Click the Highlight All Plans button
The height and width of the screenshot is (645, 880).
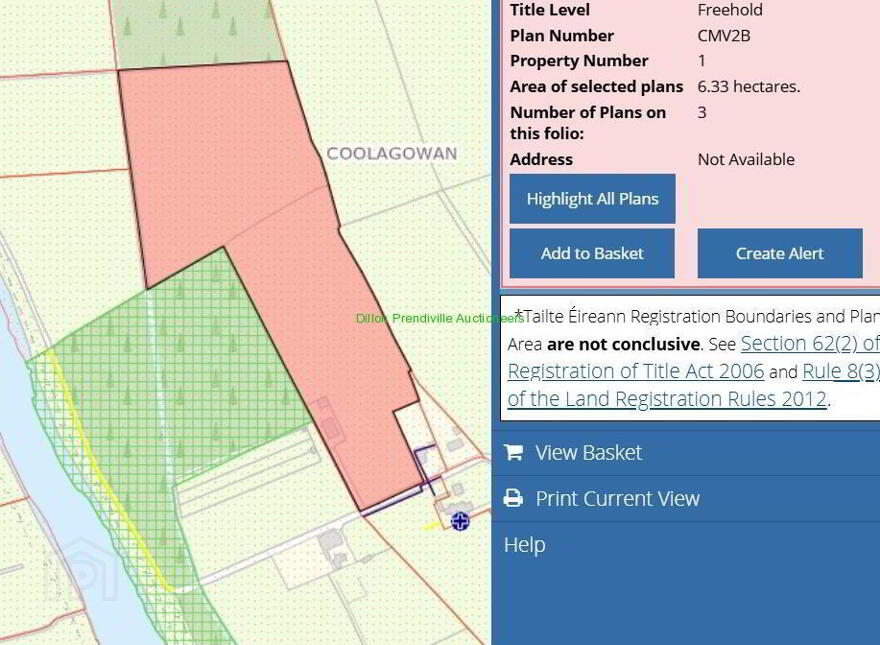coord(592,199)
